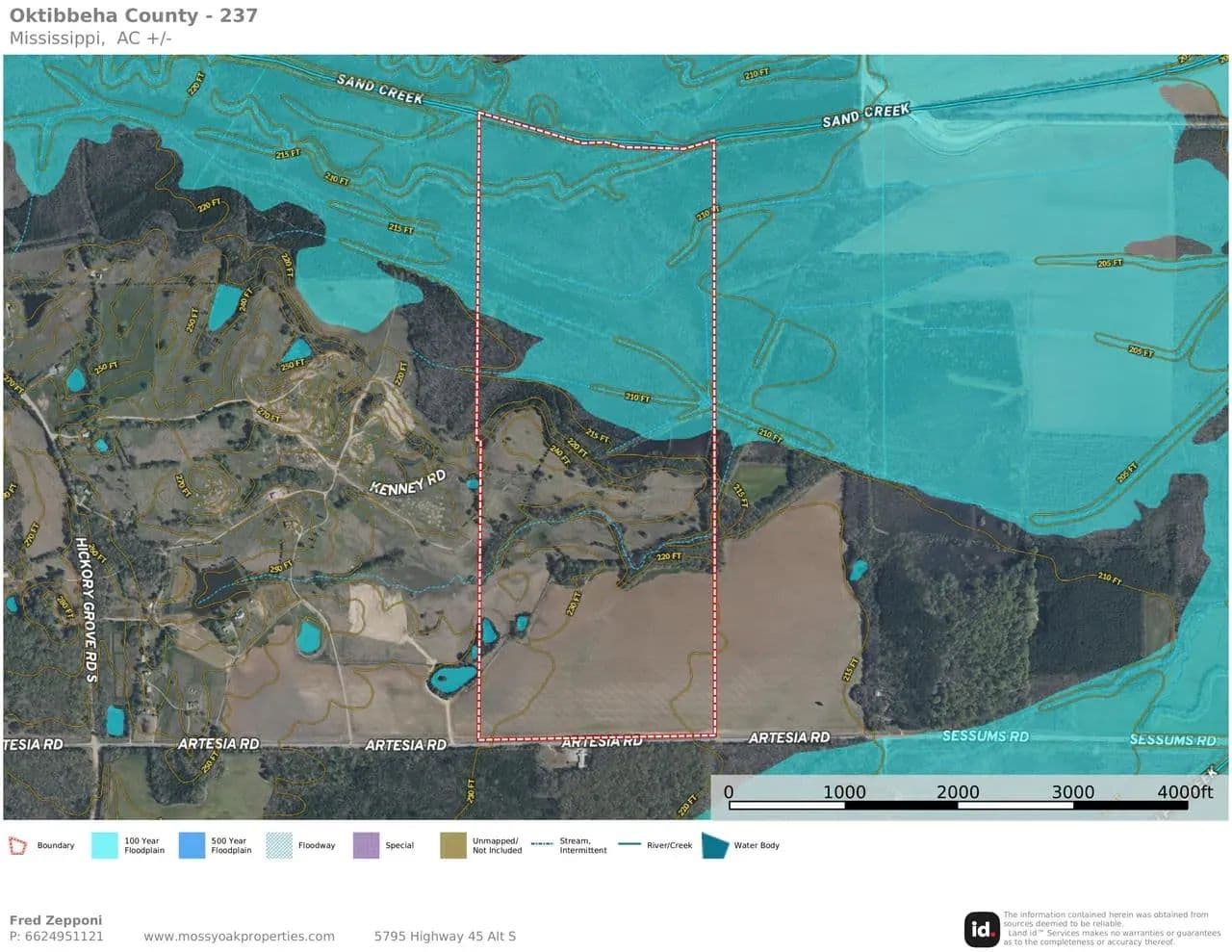Click the Land id logo
The image size is (1232, 952).
coord(982,929)
